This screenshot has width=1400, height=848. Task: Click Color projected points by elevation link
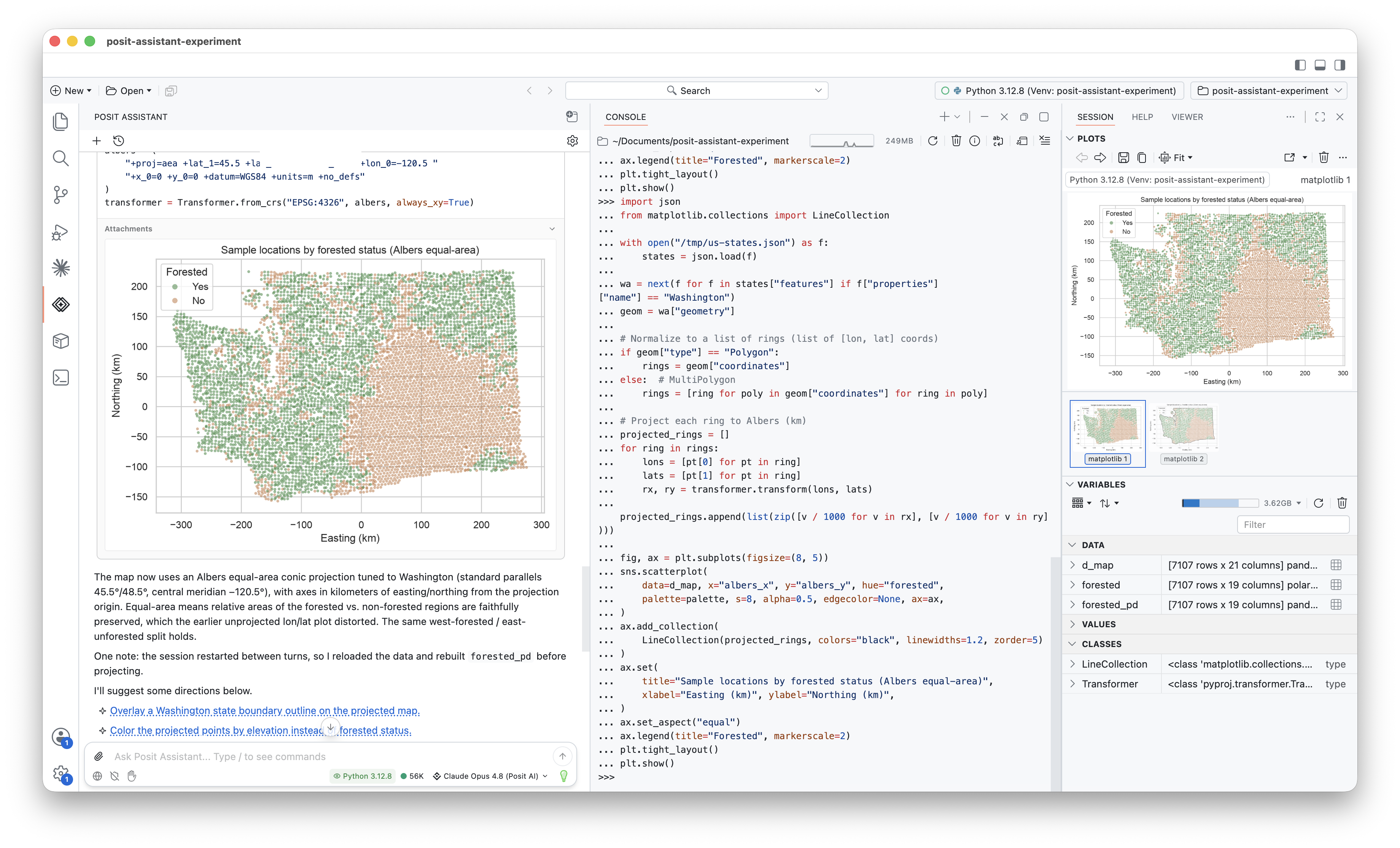click(260, 730)
